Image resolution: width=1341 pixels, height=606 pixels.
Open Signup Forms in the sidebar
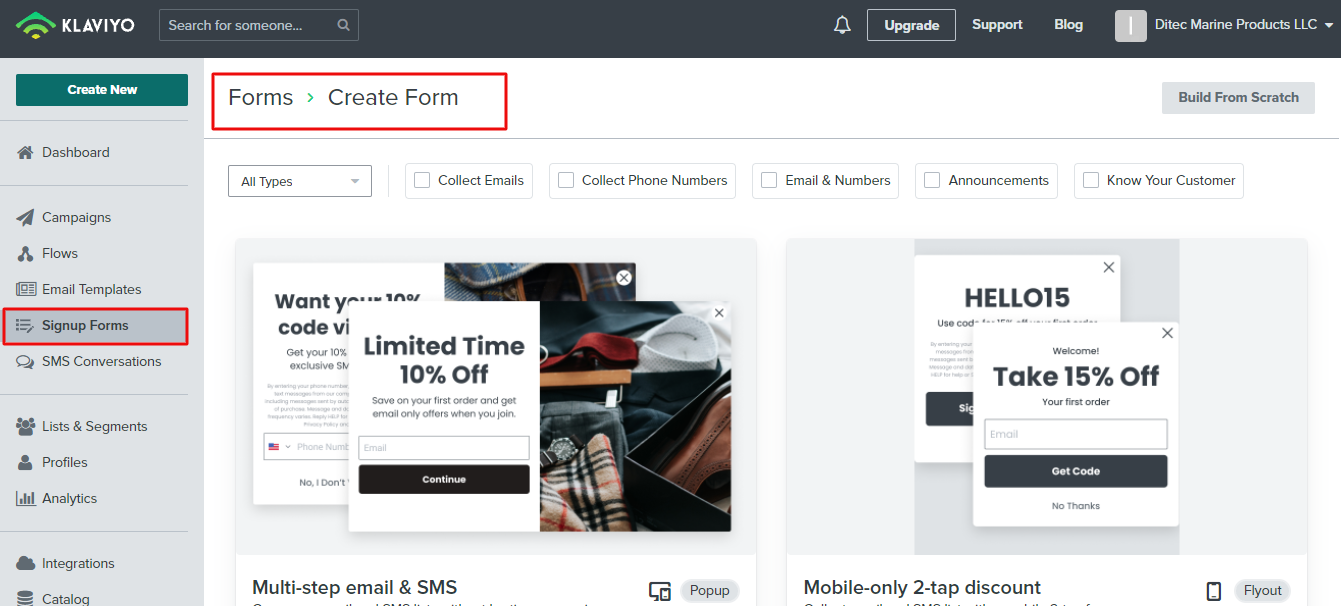[x=85, y=326]
